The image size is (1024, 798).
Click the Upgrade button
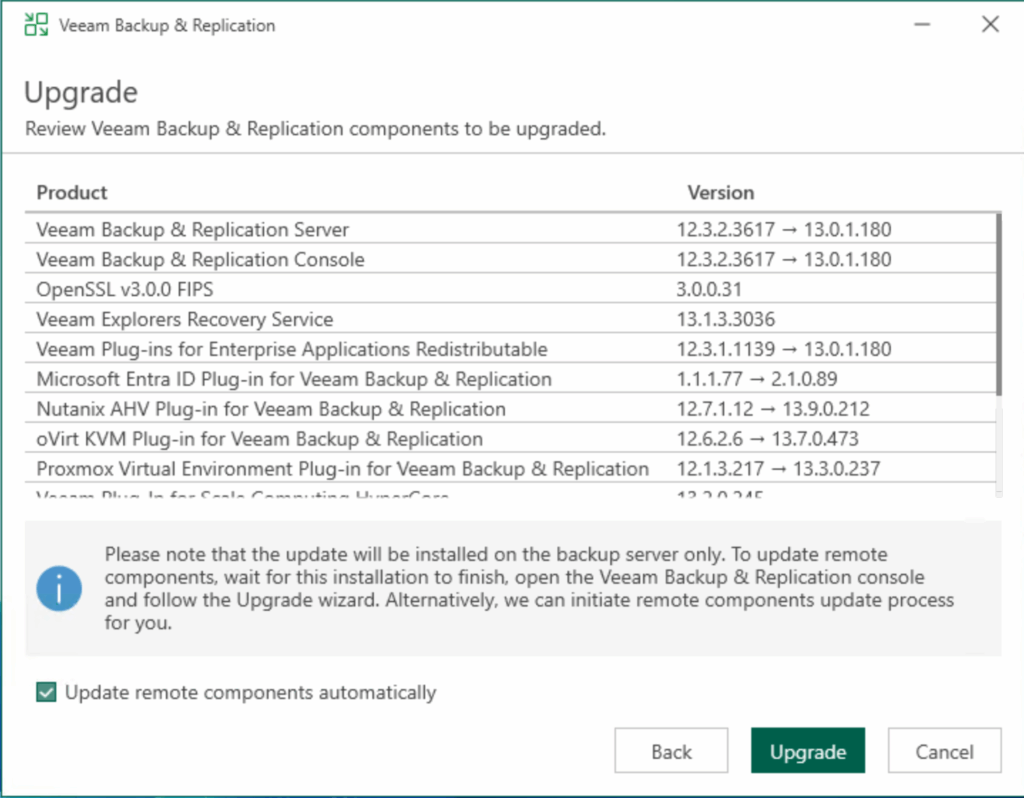tap(807, 752)
